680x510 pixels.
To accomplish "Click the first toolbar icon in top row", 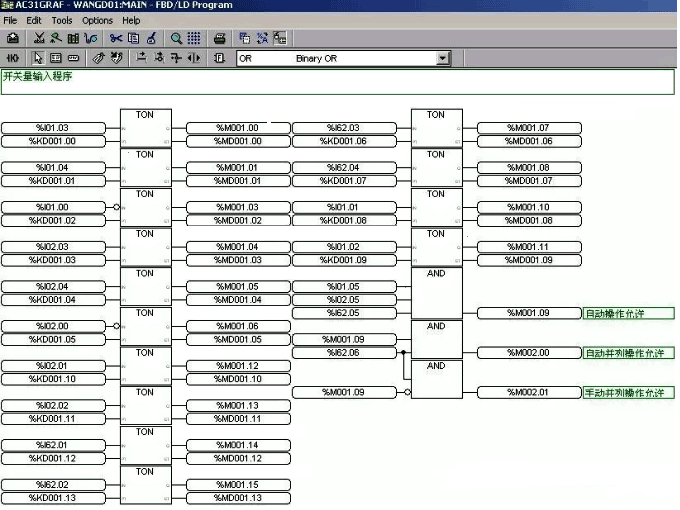I will coord(13,38).
